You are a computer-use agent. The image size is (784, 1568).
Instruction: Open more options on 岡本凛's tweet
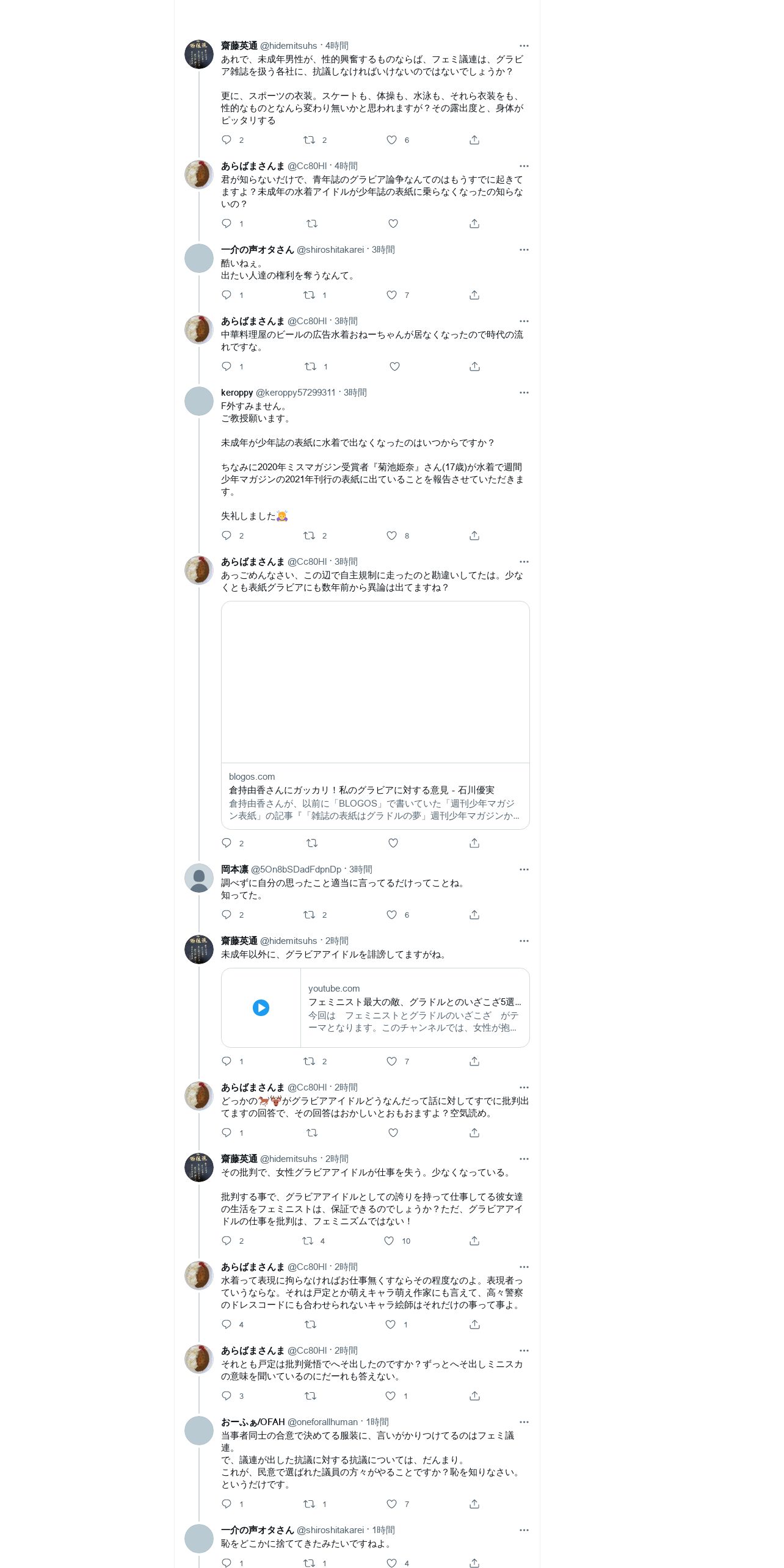(x=524, y=869)
